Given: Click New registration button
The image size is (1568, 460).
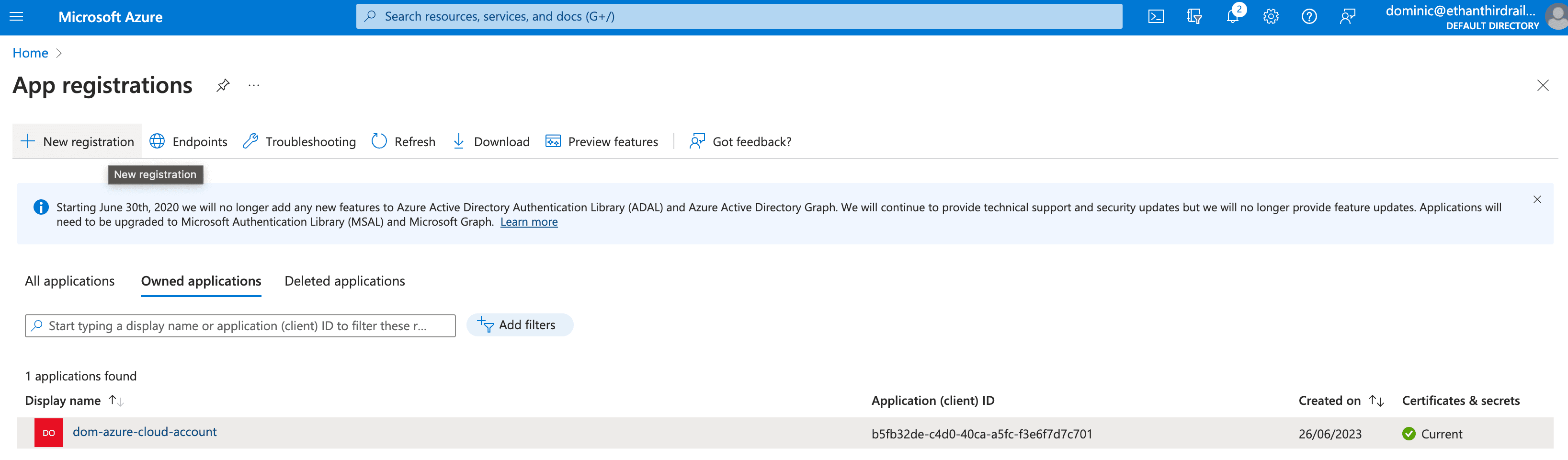Looking at the screenshot, I should pyautogui.click(x=77, y=141).
